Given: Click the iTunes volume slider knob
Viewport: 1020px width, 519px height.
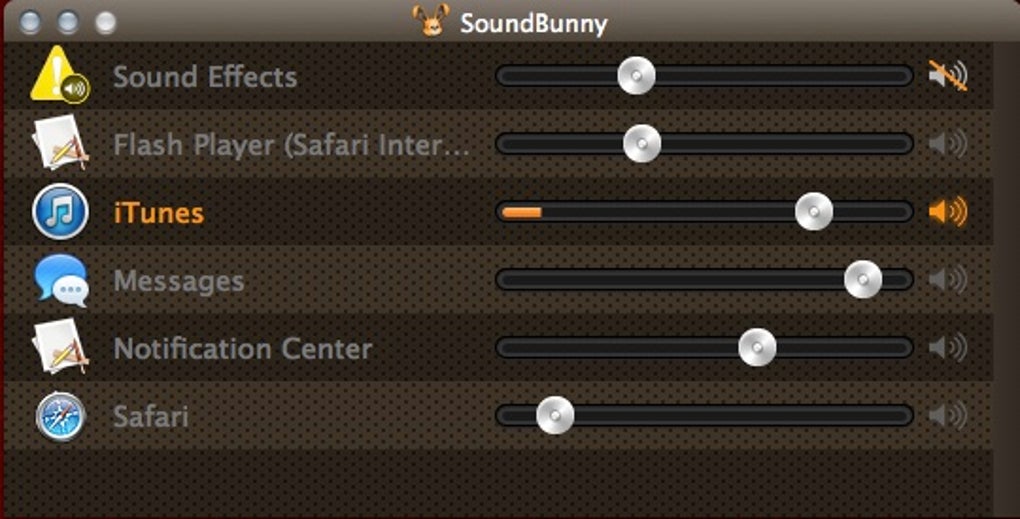Looking at the screenshot, I should [x=814, y=211].
